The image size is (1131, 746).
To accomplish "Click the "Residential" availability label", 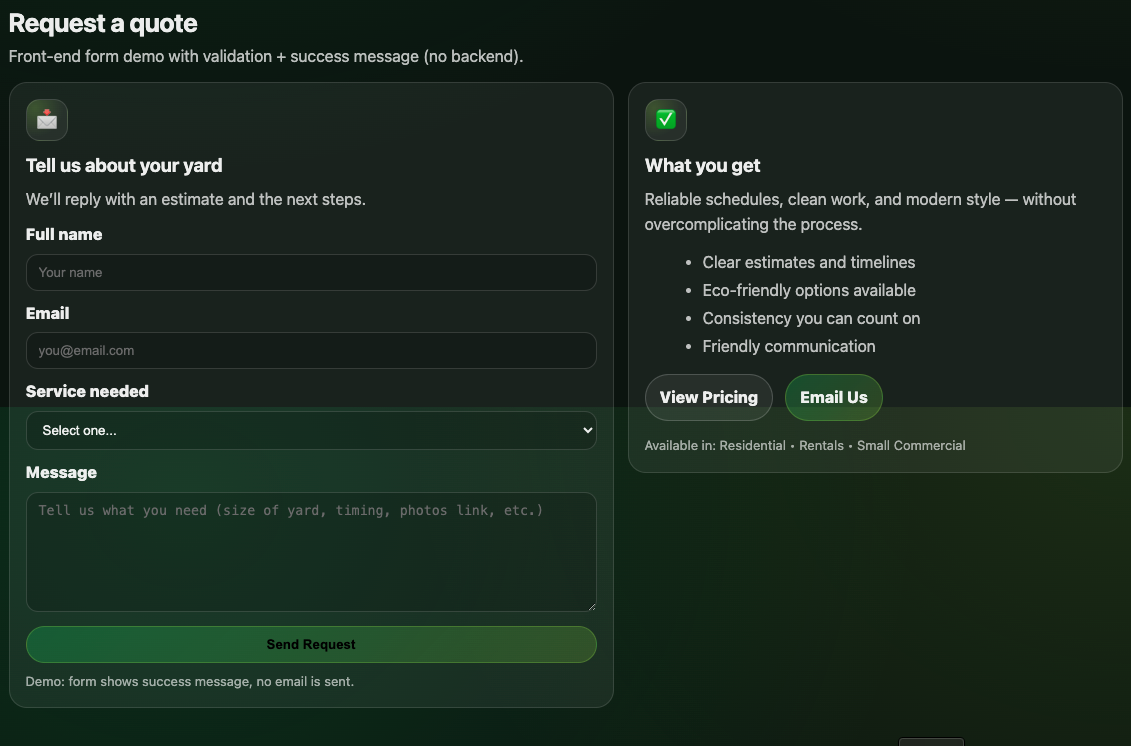I will coord(752,445).
